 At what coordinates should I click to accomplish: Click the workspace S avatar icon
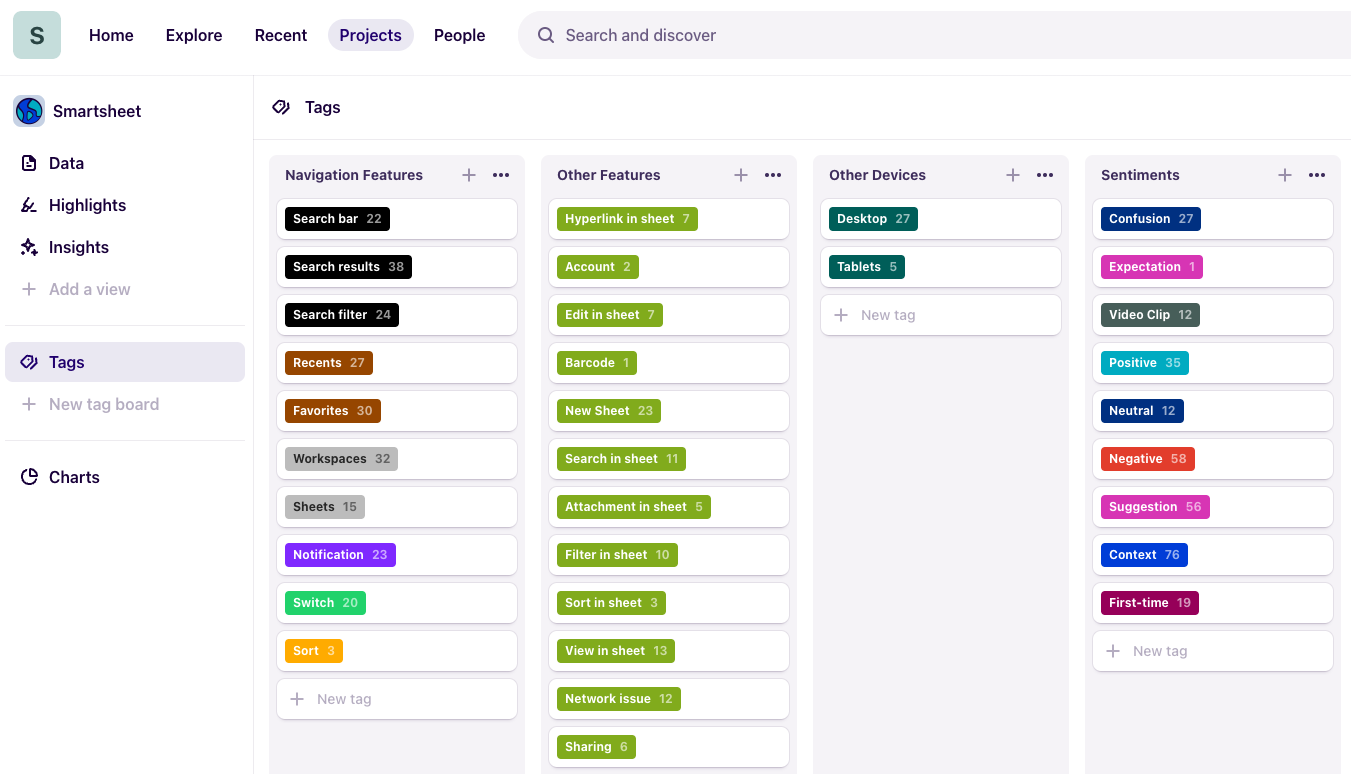(37, 35)
